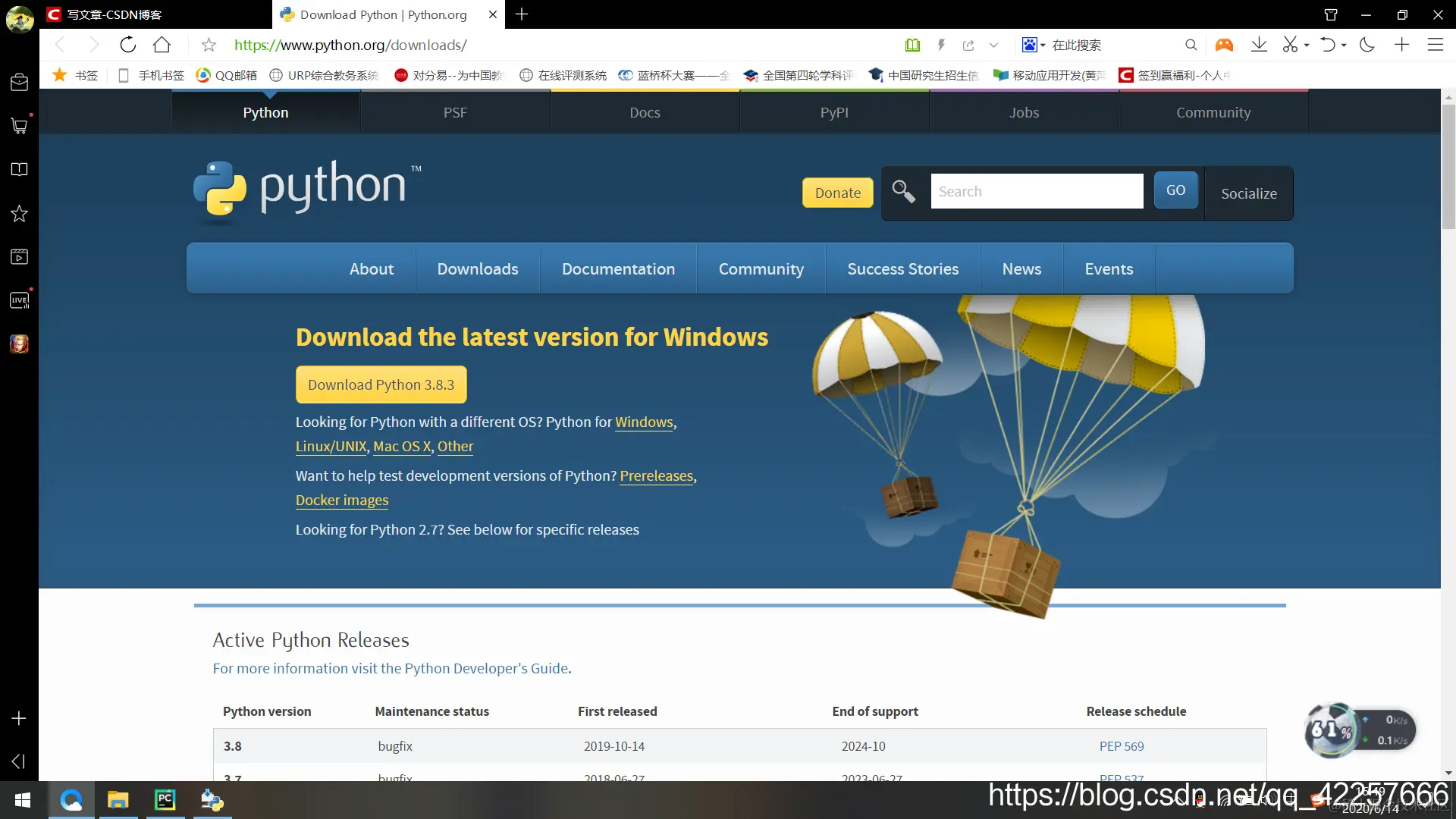Open the Prereleases link
1456x819 pixels.
pos(656,475)
